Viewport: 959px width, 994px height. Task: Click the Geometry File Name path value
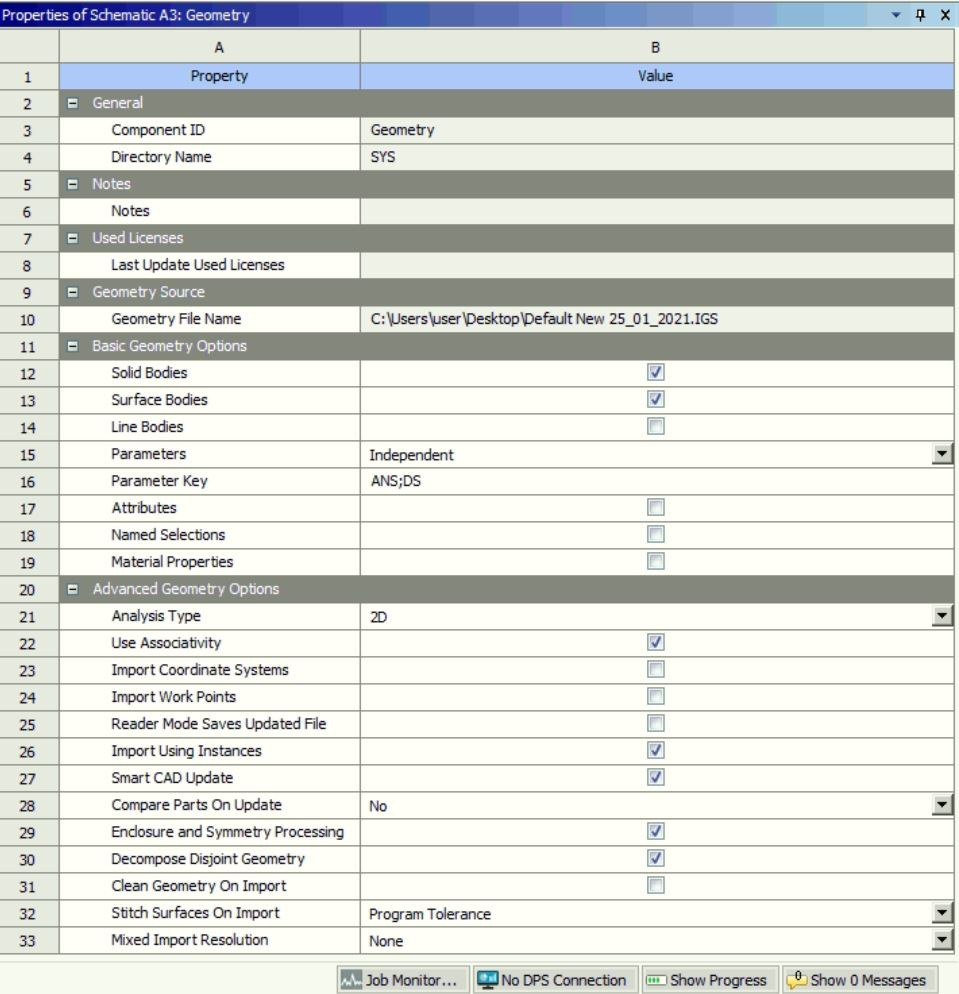[544, 319]
